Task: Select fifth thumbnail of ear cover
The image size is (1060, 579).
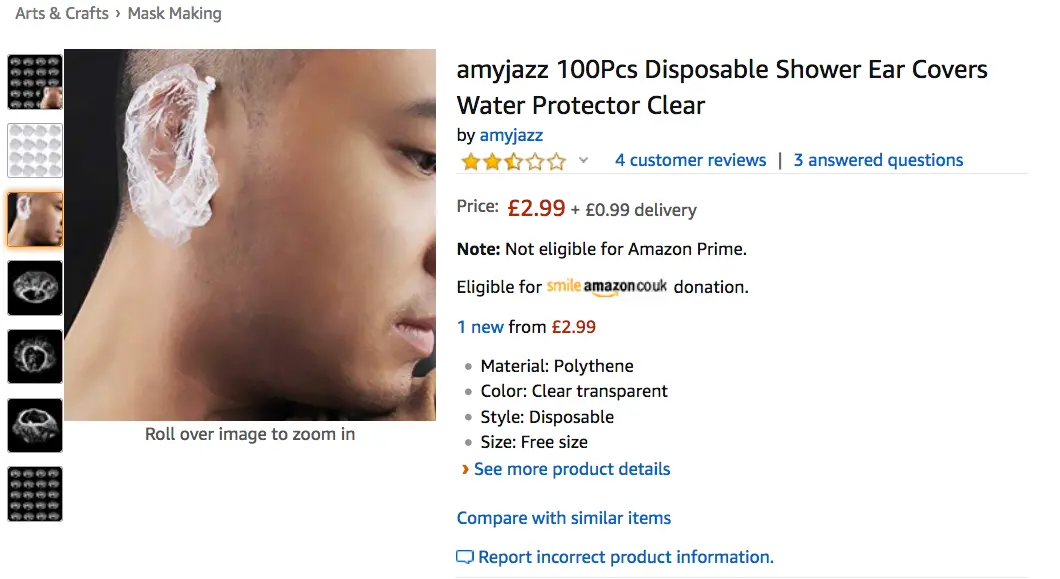Action: [35, 356]
